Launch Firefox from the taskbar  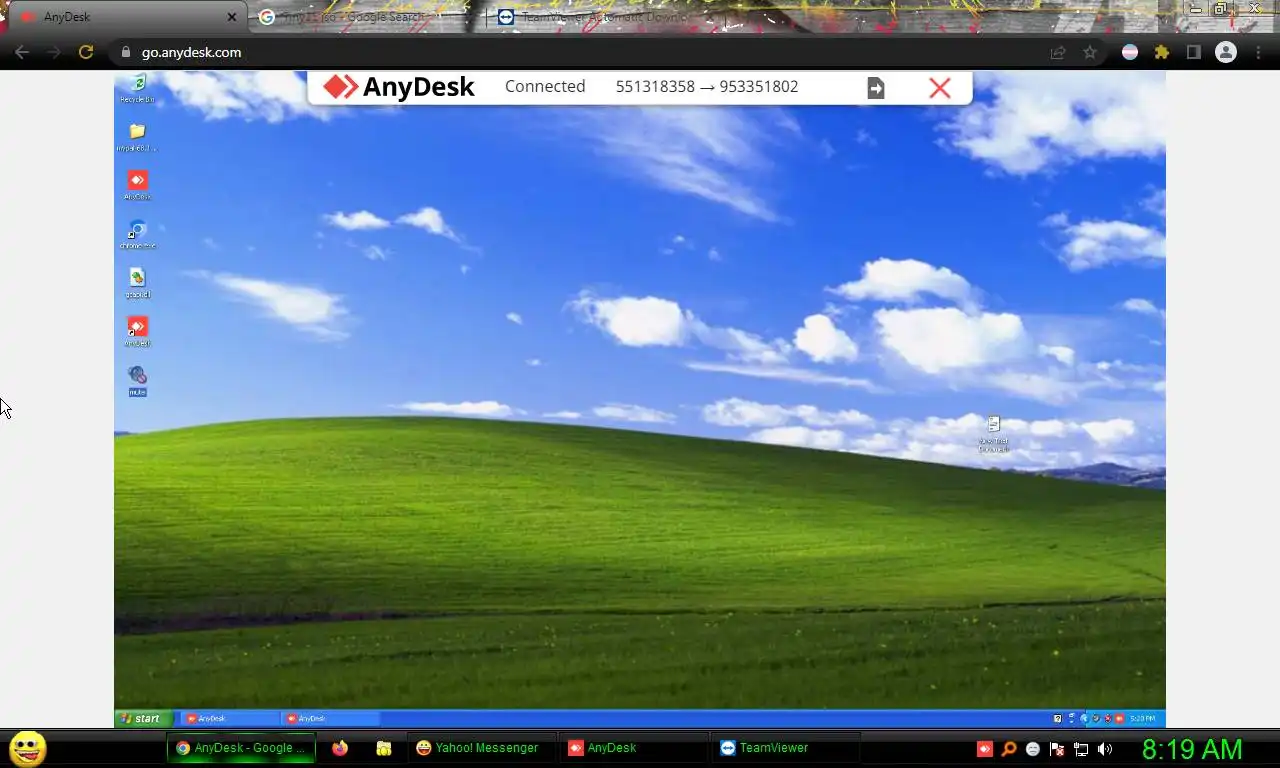pyautogui.click(x=340, y=748)
